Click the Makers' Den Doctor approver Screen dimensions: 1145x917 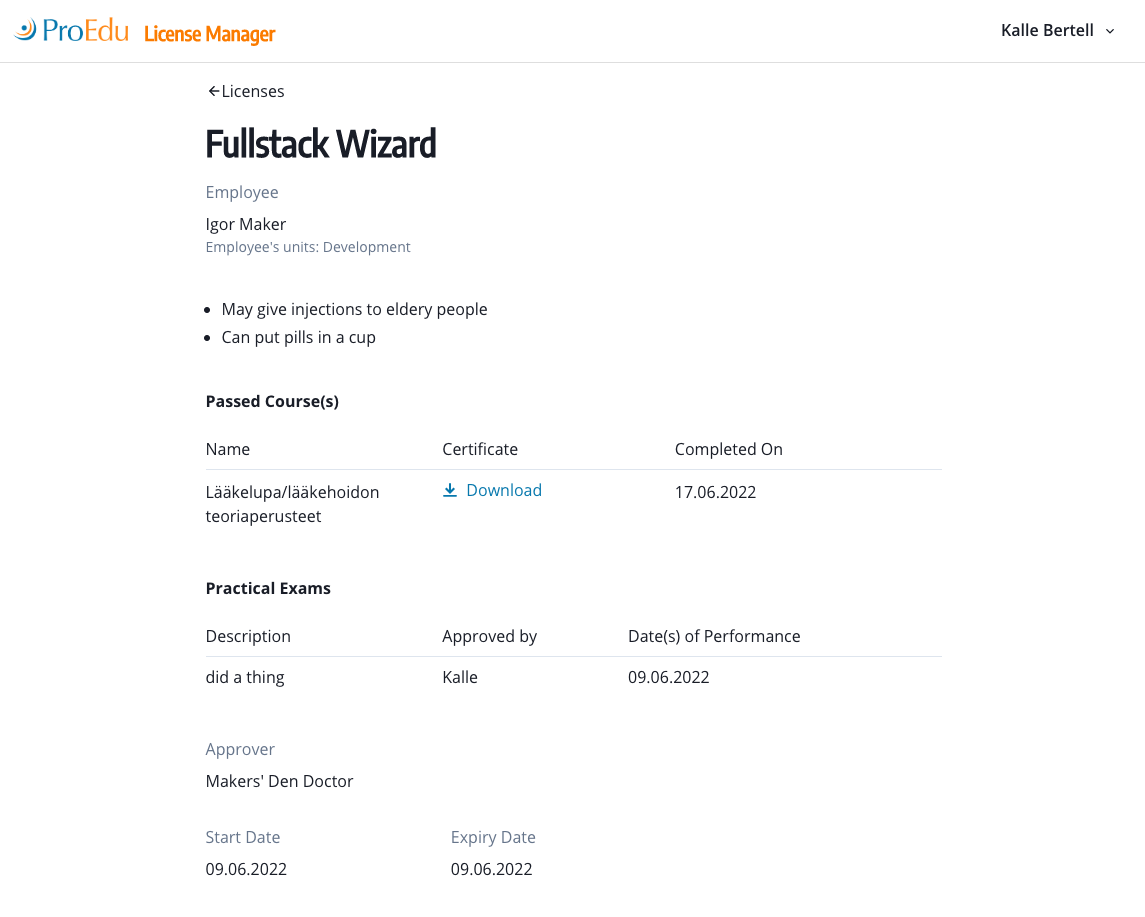coord(279,781)
